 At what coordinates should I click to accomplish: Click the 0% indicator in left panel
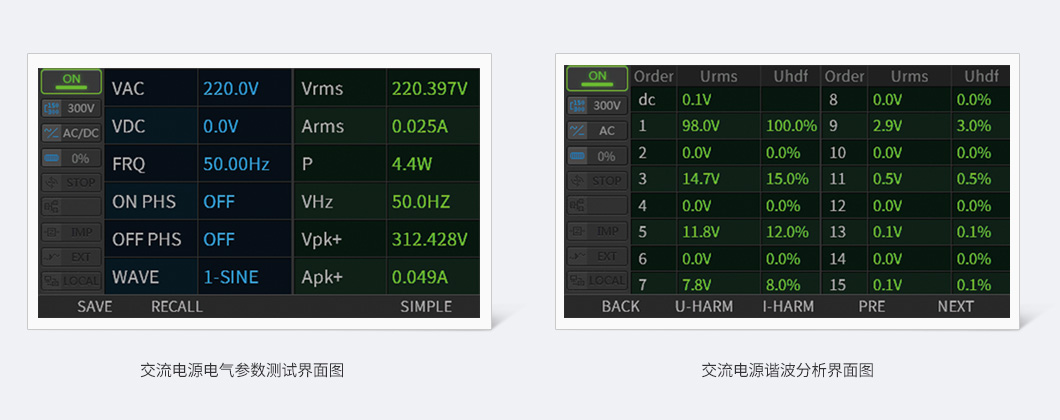(71, 158)
